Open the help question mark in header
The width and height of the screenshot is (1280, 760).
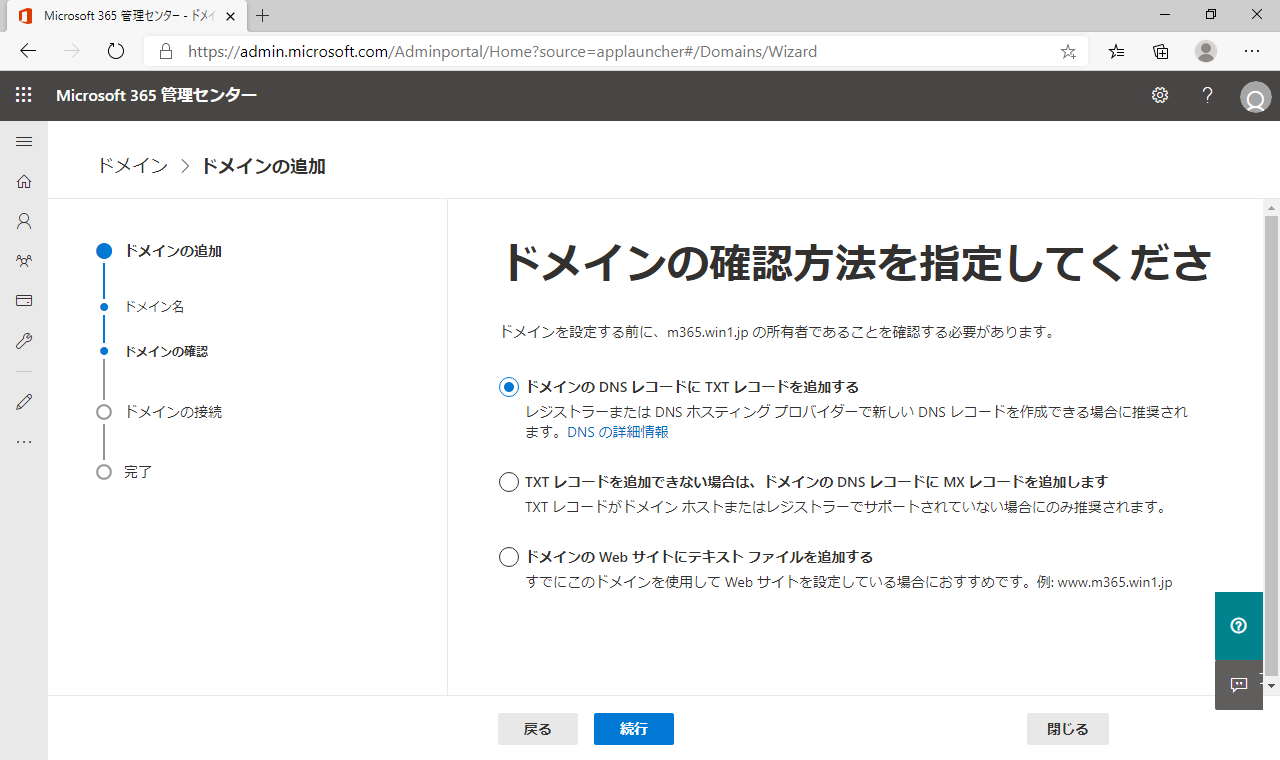(1208, 95)
